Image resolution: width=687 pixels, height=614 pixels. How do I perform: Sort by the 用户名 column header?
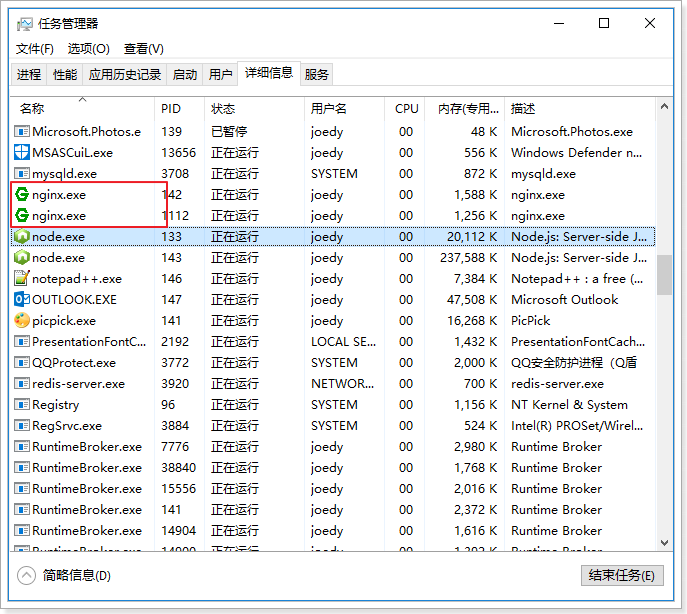click(344, 109)
